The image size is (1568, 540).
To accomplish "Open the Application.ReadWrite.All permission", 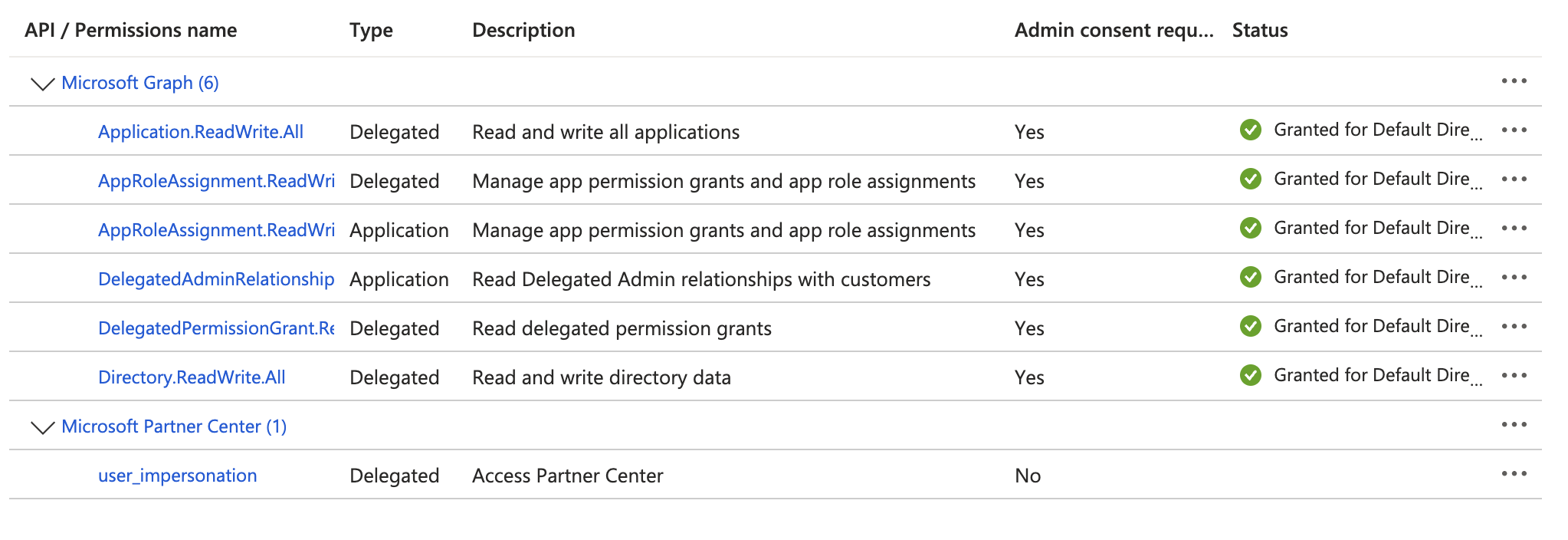I will (x=201, y=132).
